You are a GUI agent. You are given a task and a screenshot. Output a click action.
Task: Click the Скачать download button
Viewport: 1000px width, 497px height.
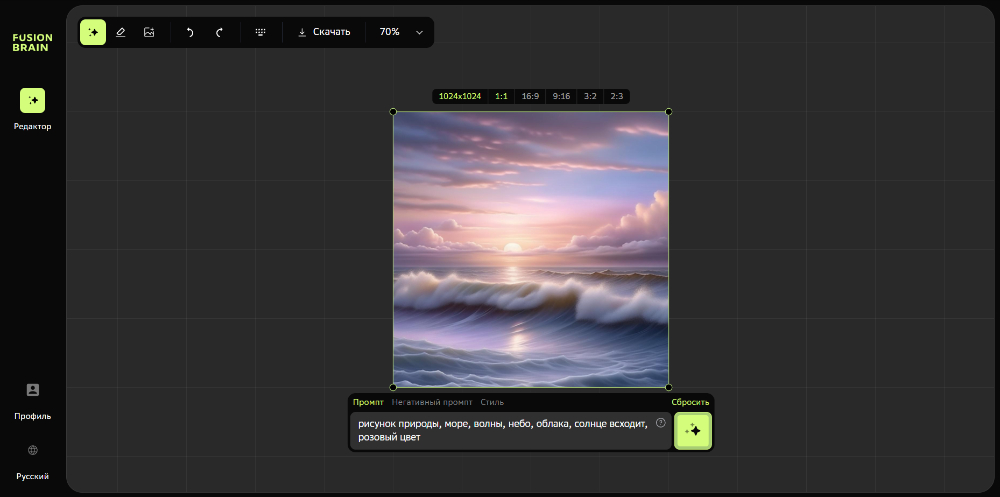tap(324, 32)
